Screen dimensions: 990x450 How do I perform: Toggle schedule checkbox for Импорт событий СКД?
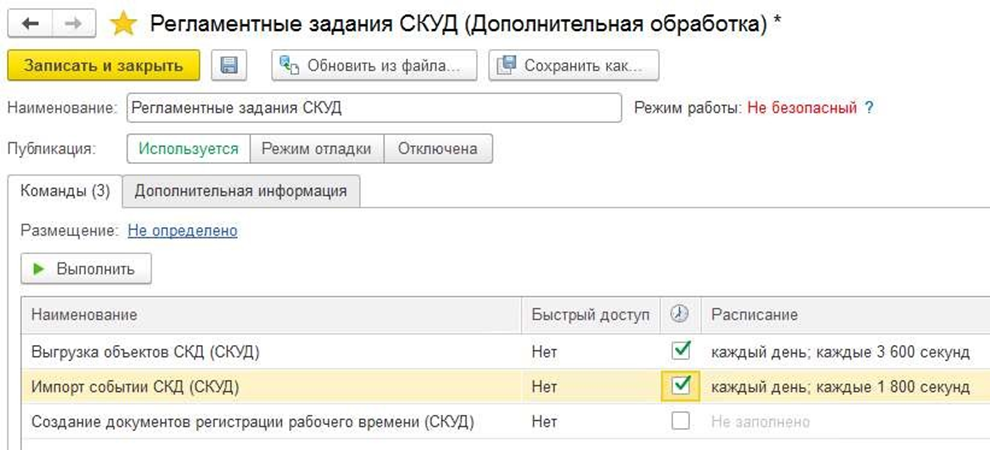(680, 386)
